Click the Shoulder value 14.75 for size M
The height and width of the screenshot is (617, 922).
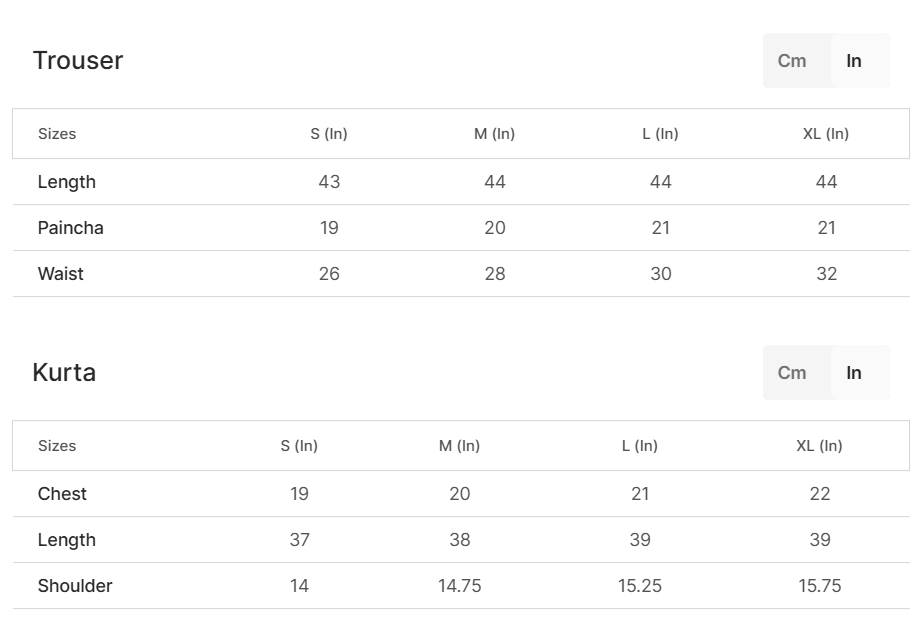coord(459,586)
